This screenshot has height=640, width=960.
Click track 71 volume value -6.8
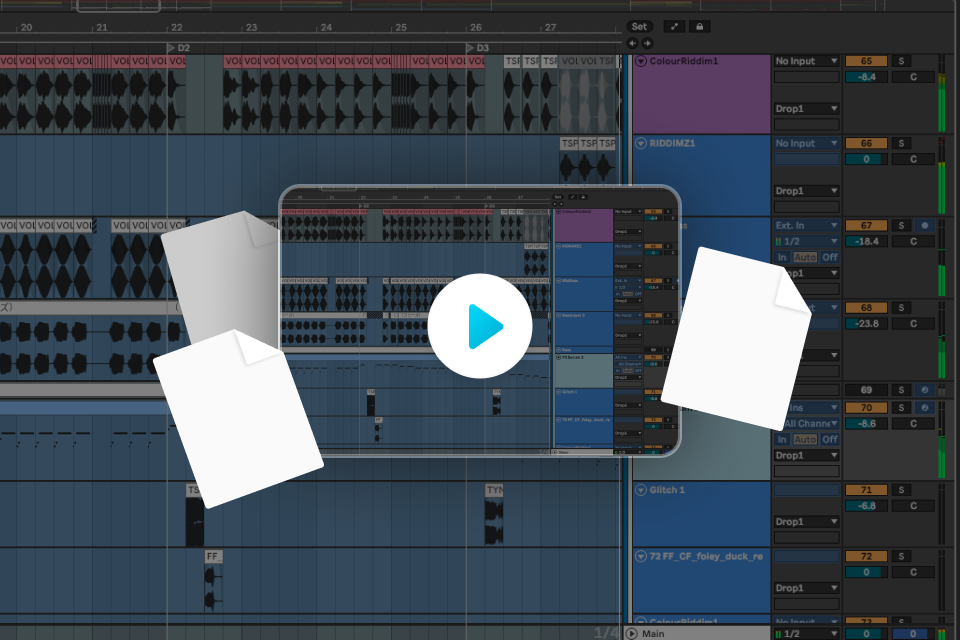click(866, 506)
